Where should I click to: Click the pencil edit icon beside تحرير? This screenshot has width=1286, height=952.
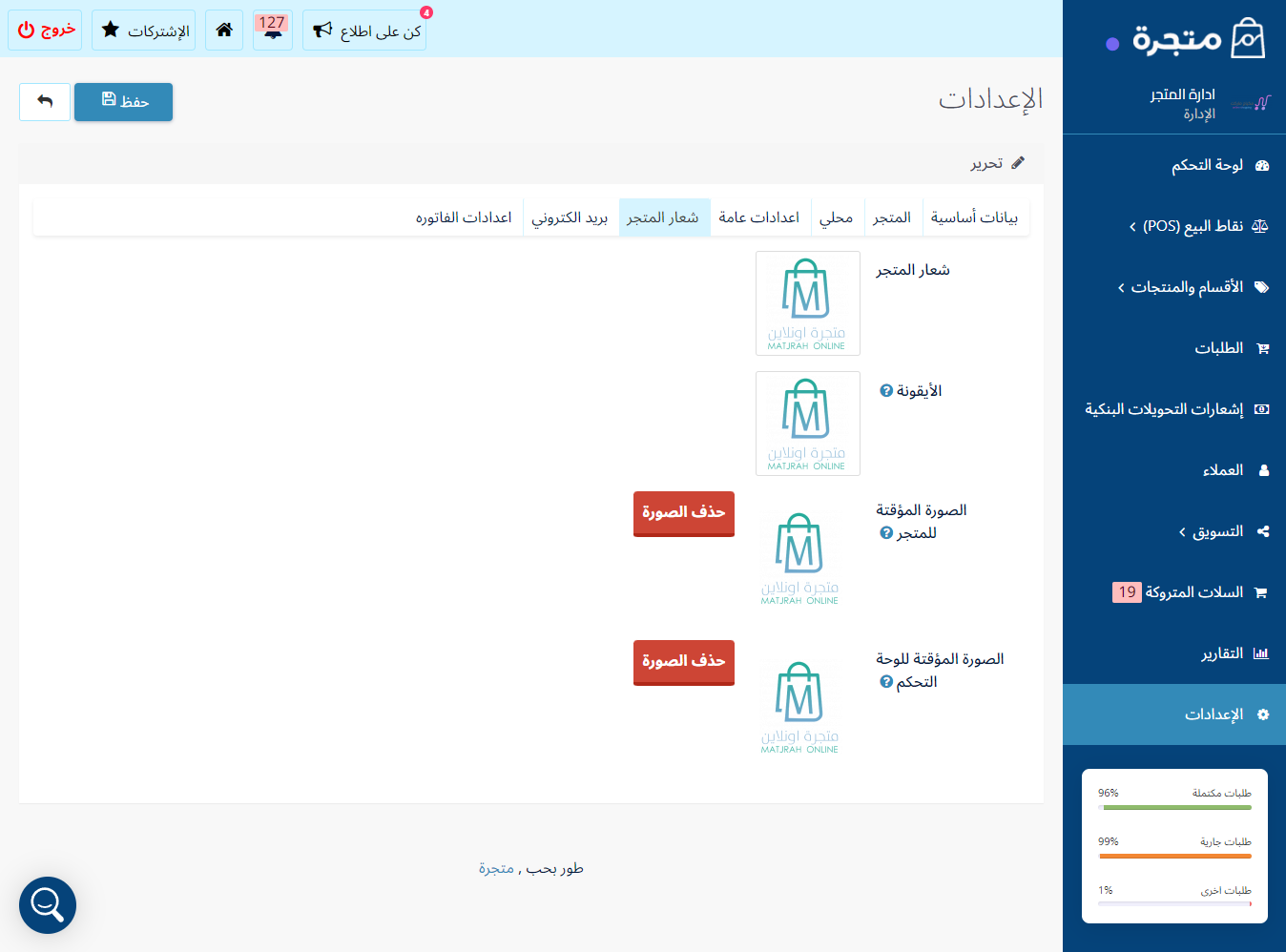point(1018,163)
